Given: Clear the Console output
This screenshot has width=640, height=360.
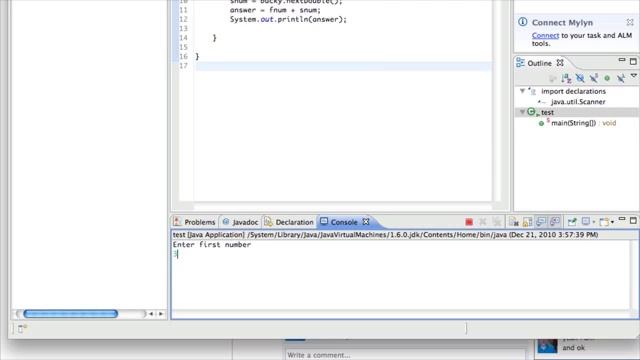Looking at the screenshot, I should click(x=513, y=222).
